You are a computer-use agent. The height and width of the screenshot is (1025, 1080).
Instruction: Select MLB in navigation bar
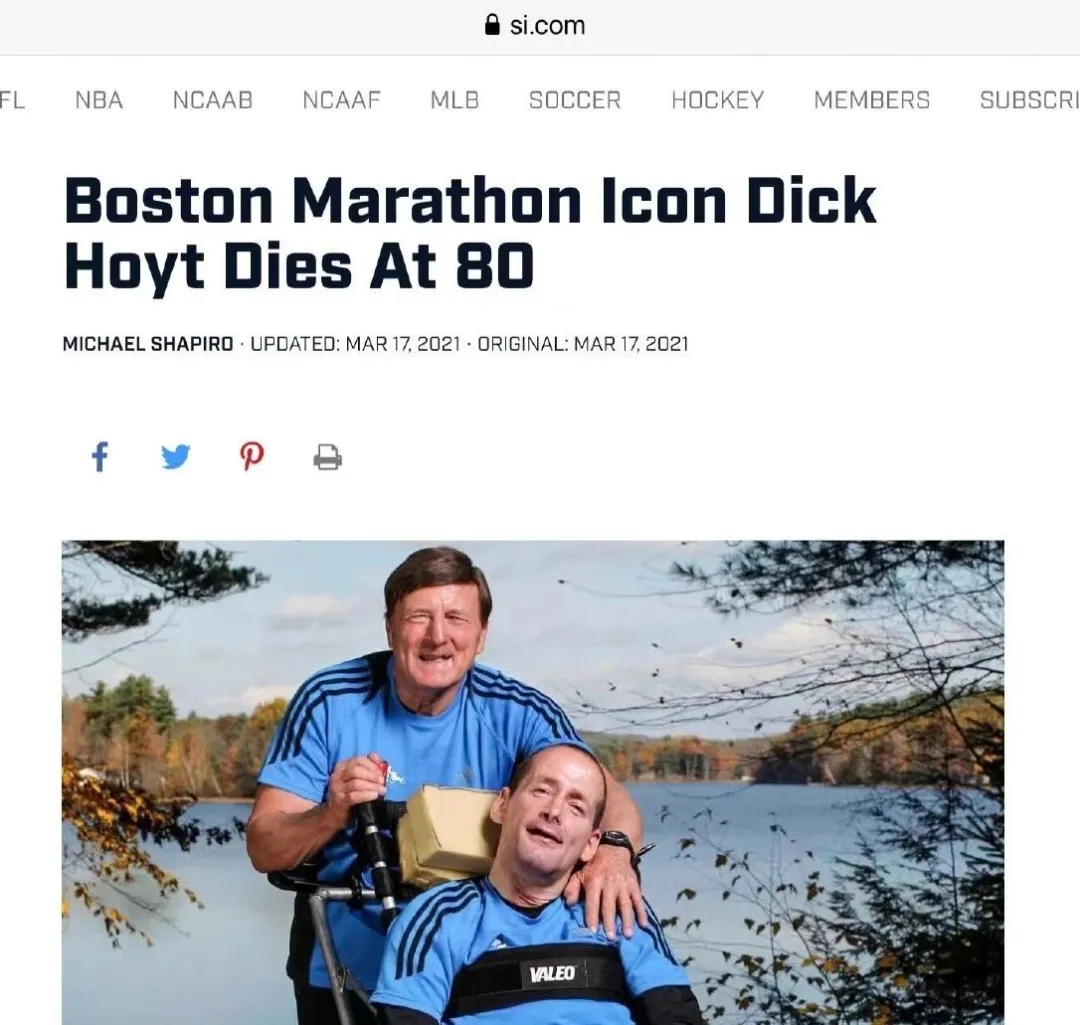point(455,100)
